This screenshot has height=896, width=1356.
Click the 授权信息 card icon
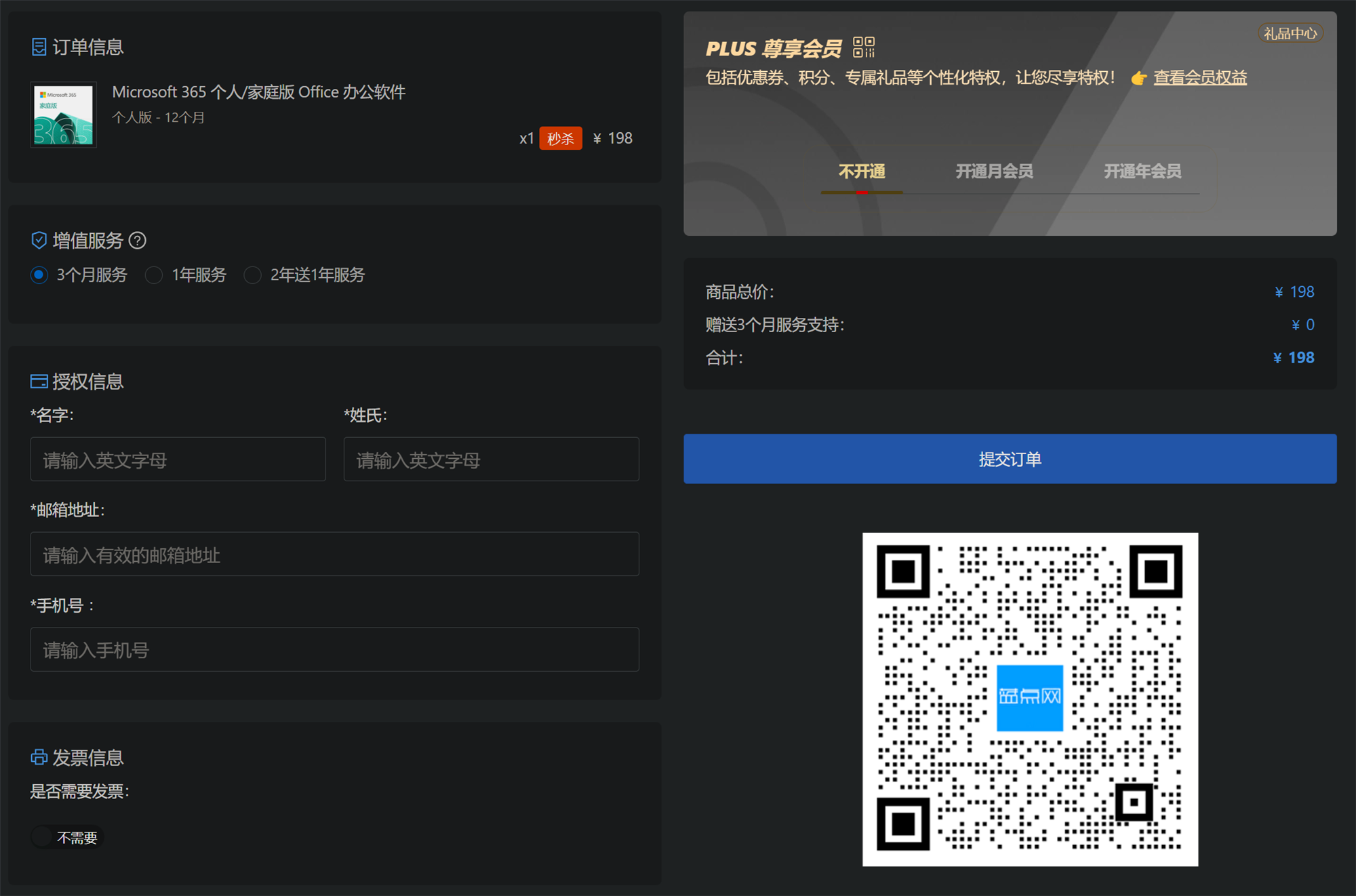click(39, 382)
